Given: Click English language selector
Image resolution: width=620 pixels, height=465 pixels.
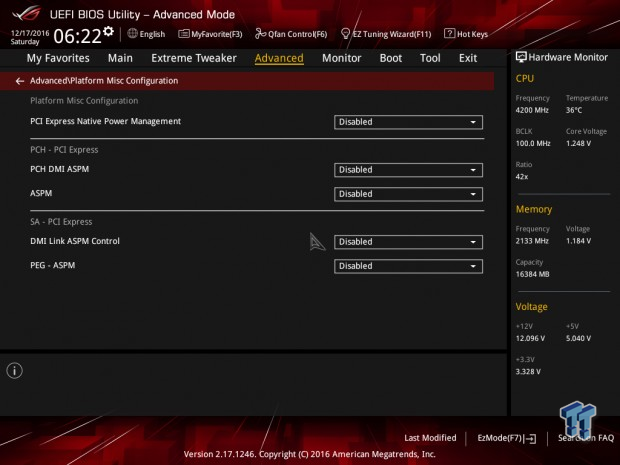Looking at the screenshot, I should tap(152, 34).
